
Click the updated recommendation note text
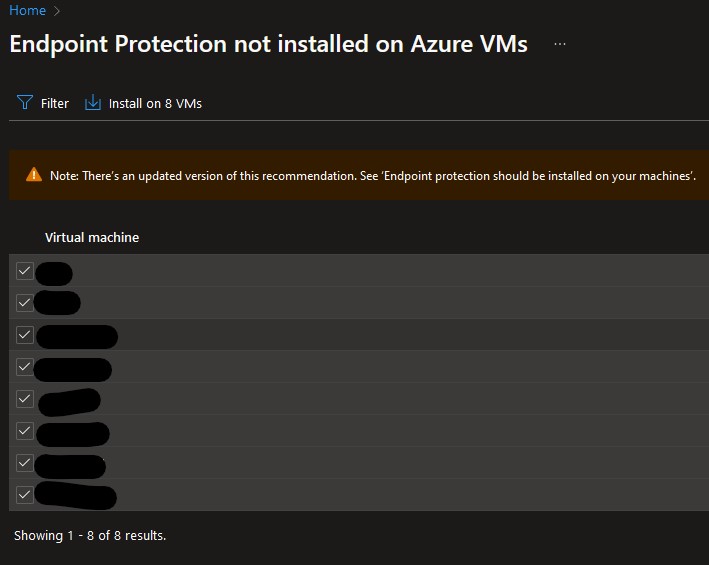pyautogui.click(x=372, y=176)
